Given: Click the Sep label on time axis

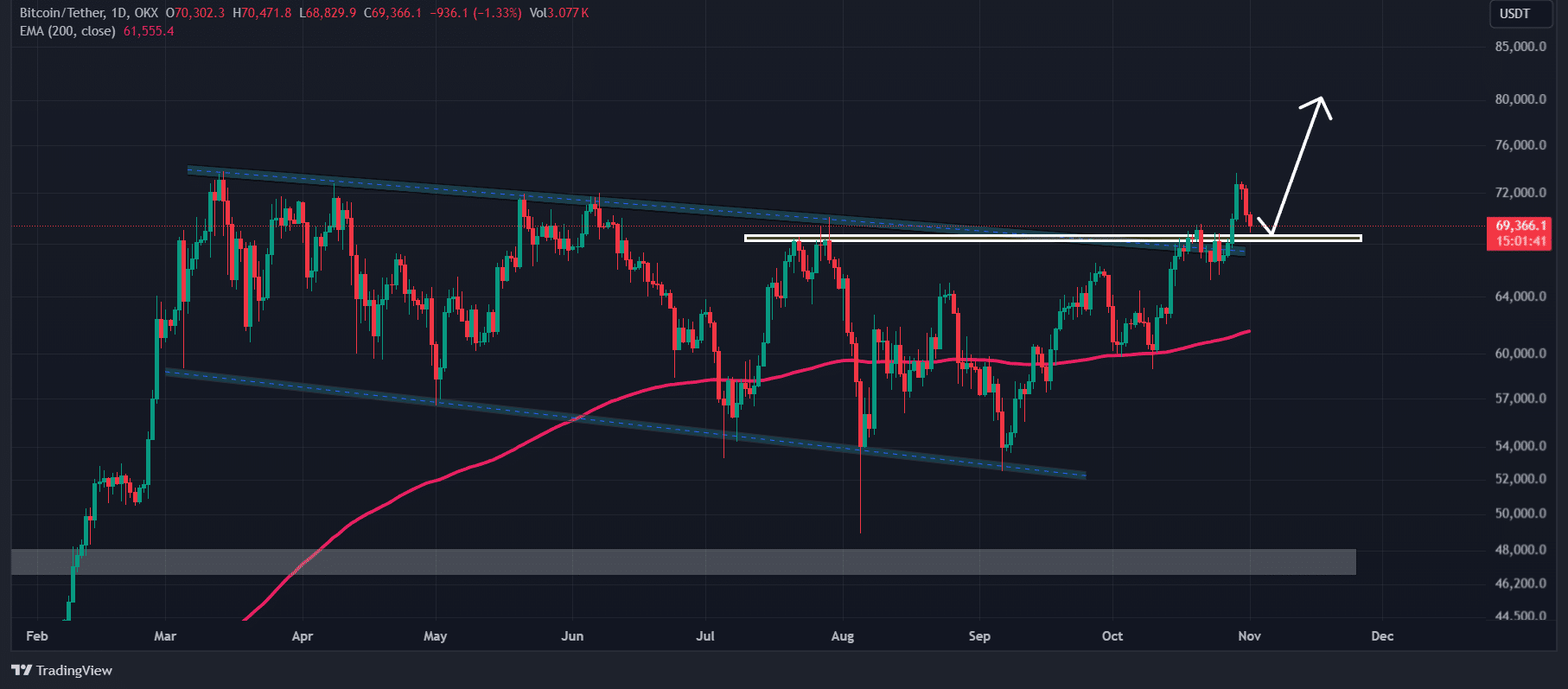Looking at the screenshot, I should click(x=979, y=636).
